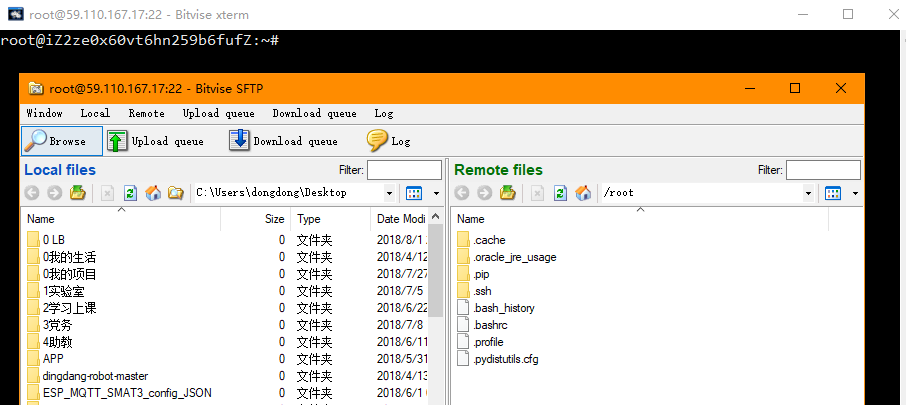Image resolution: width=906 pixels, height=405 pixels.
Task: Open the Download queue toolbar button
Action: click(283, 141)
